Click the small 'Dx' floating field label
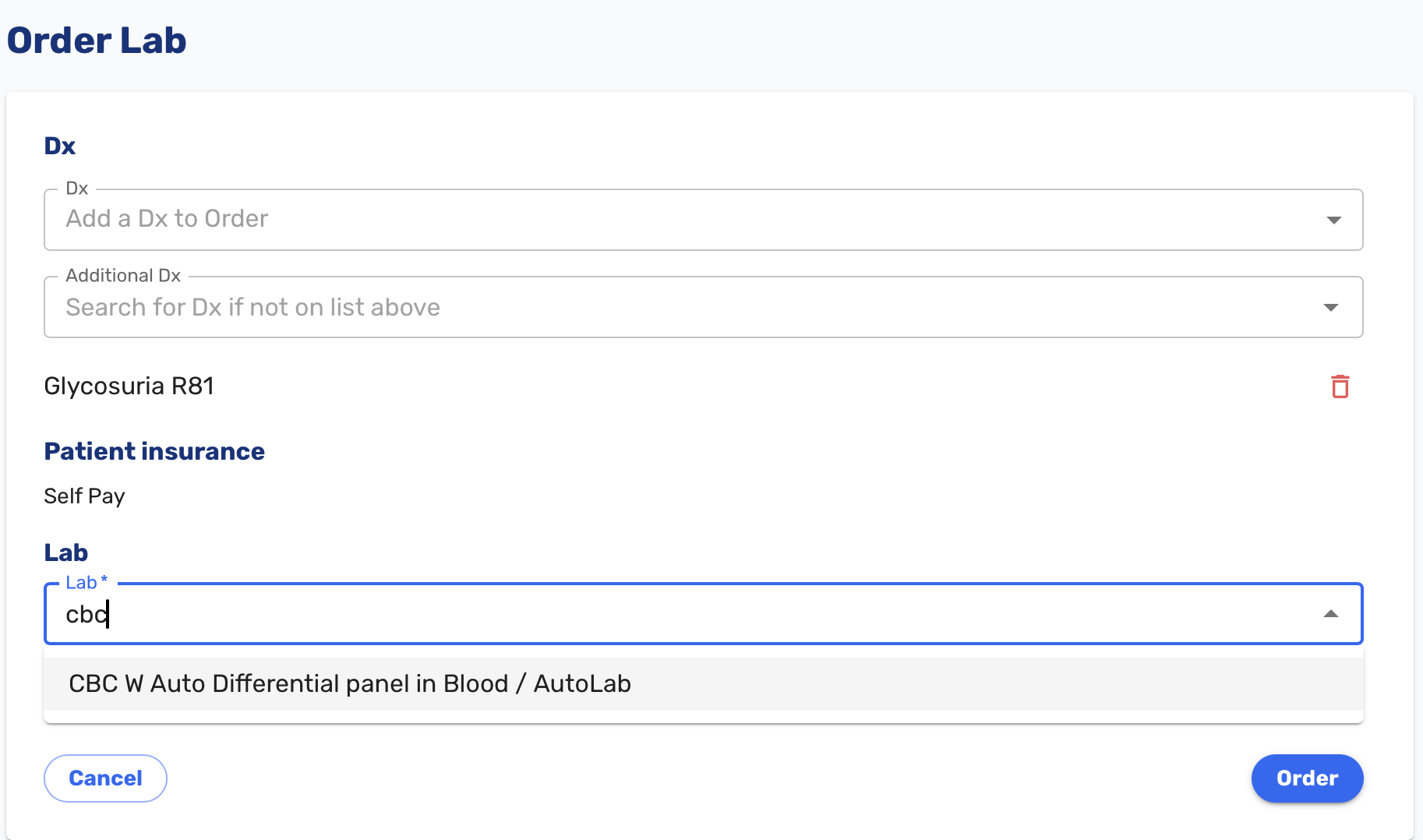This screenshot has height=840, width=1423. click(x=77, y=189)
